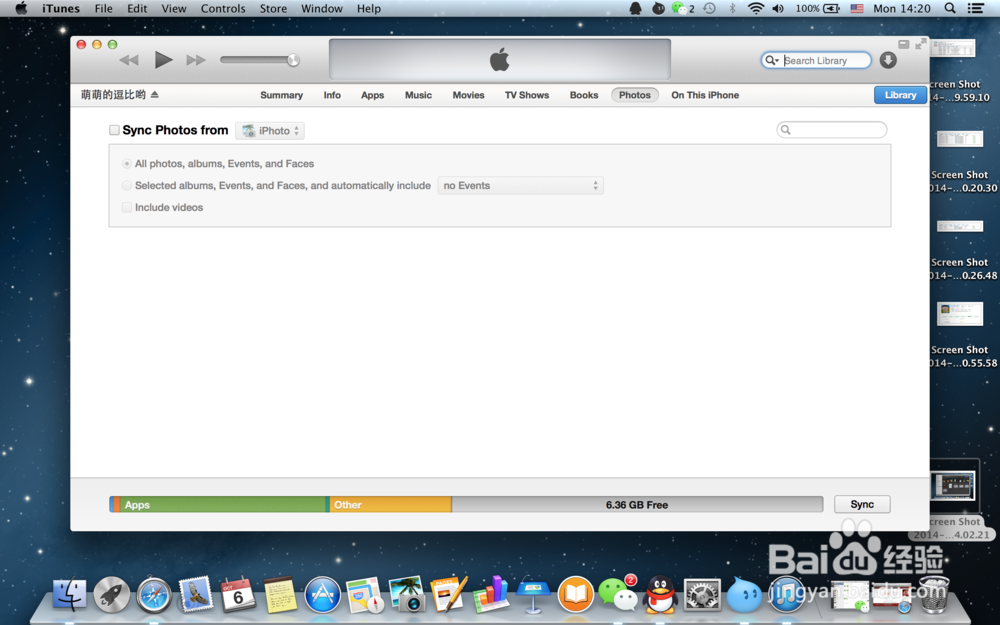Viewport: 1000px width, 625px height.
Task: Open the On This iPhone tab
Action: [x=705, y=95]
